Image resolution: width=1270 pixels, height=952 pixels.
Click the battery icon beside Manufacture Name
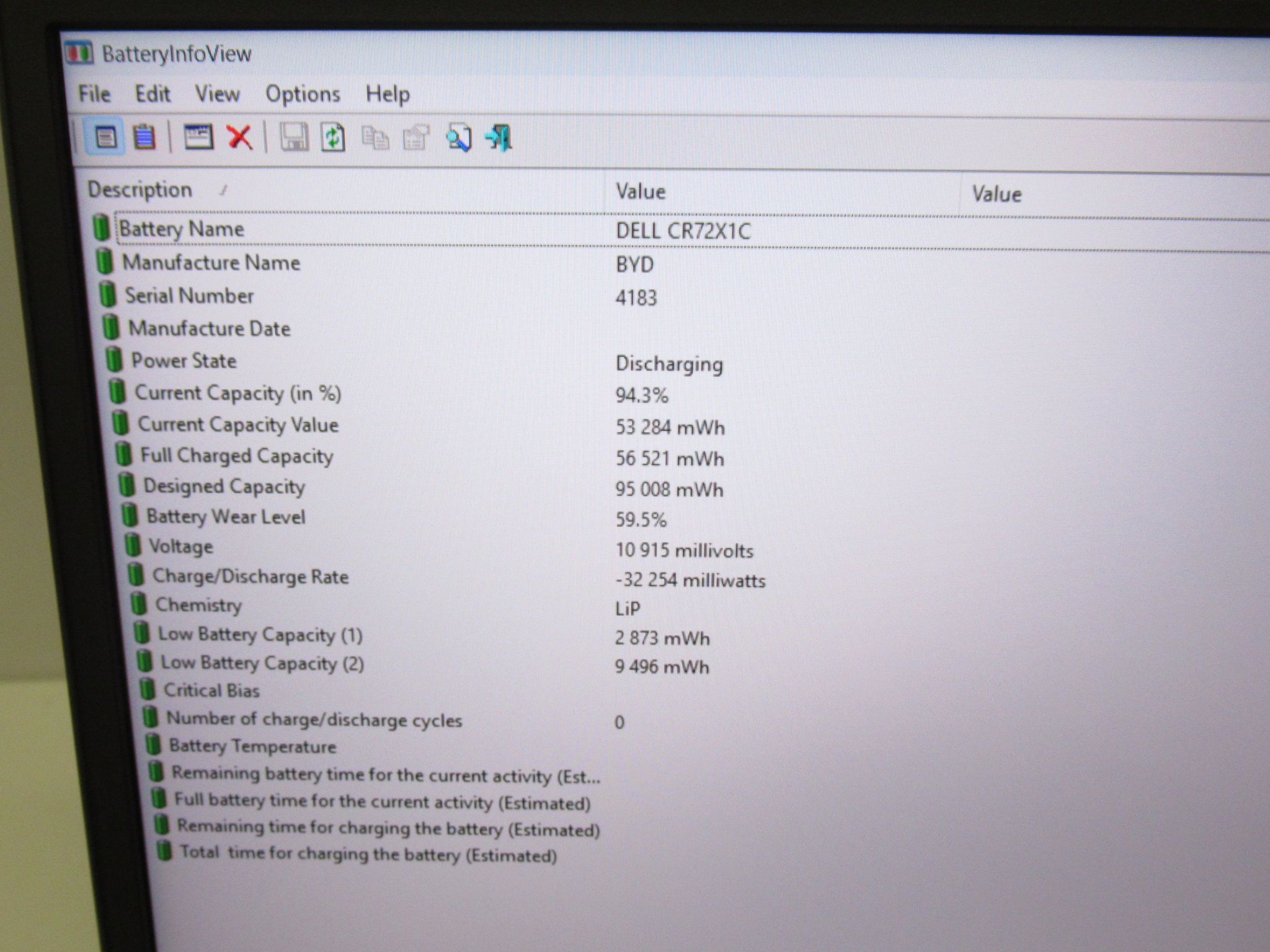coord(105,261)
